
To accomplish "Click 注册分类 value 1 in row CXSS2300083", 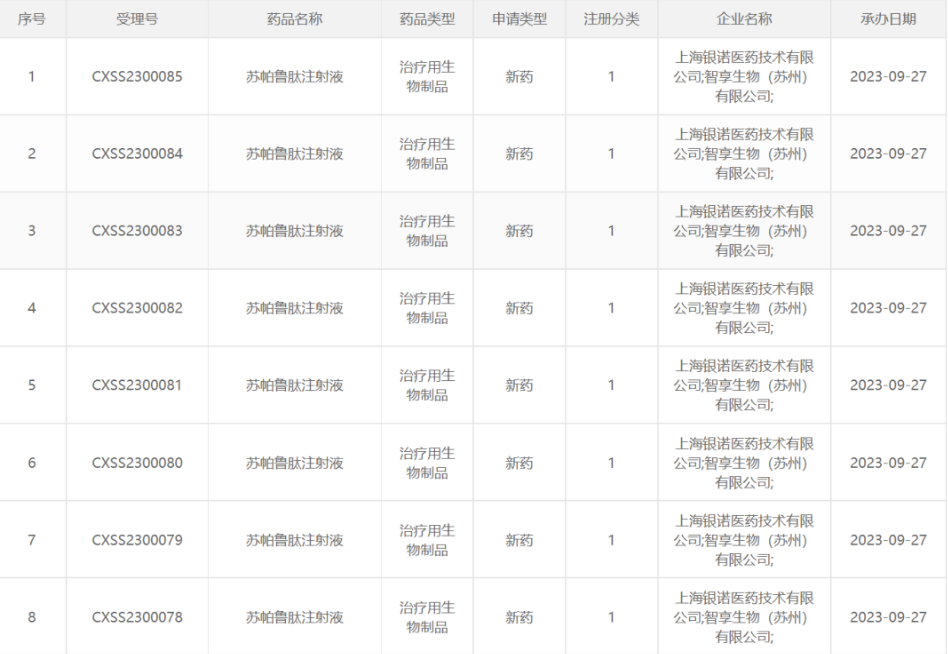I will pos(611,231).
